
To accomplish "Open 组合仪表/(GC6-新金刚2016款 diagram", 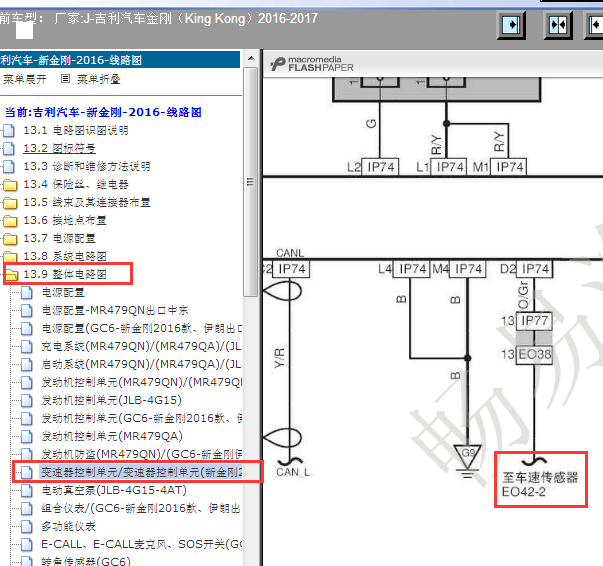I will (141, 508).
